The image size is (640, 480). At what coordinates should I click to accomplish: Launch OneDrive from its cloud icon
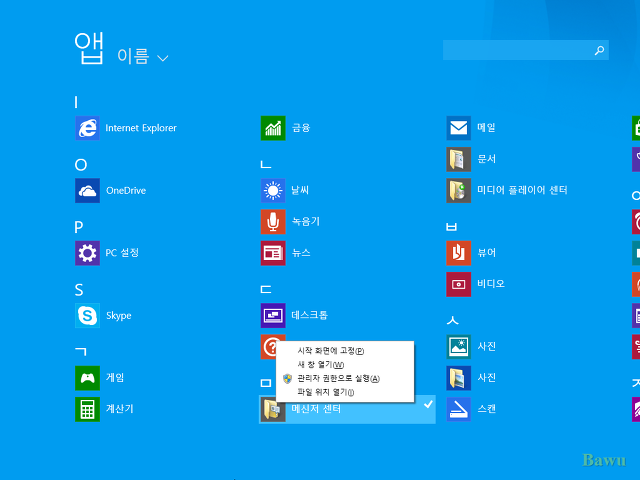87,191
